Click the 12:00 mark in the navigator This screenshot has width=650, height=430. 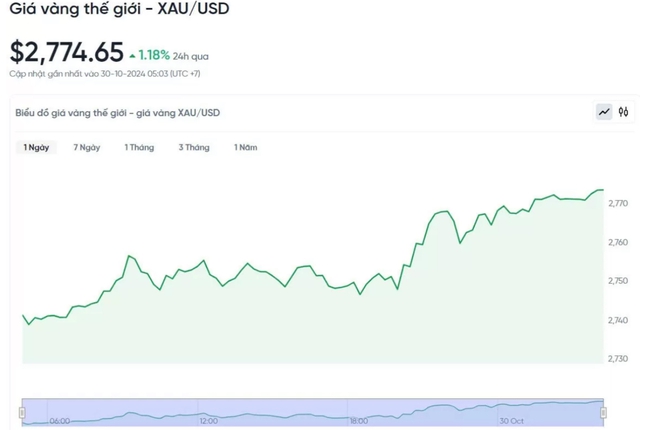(208, 421)
